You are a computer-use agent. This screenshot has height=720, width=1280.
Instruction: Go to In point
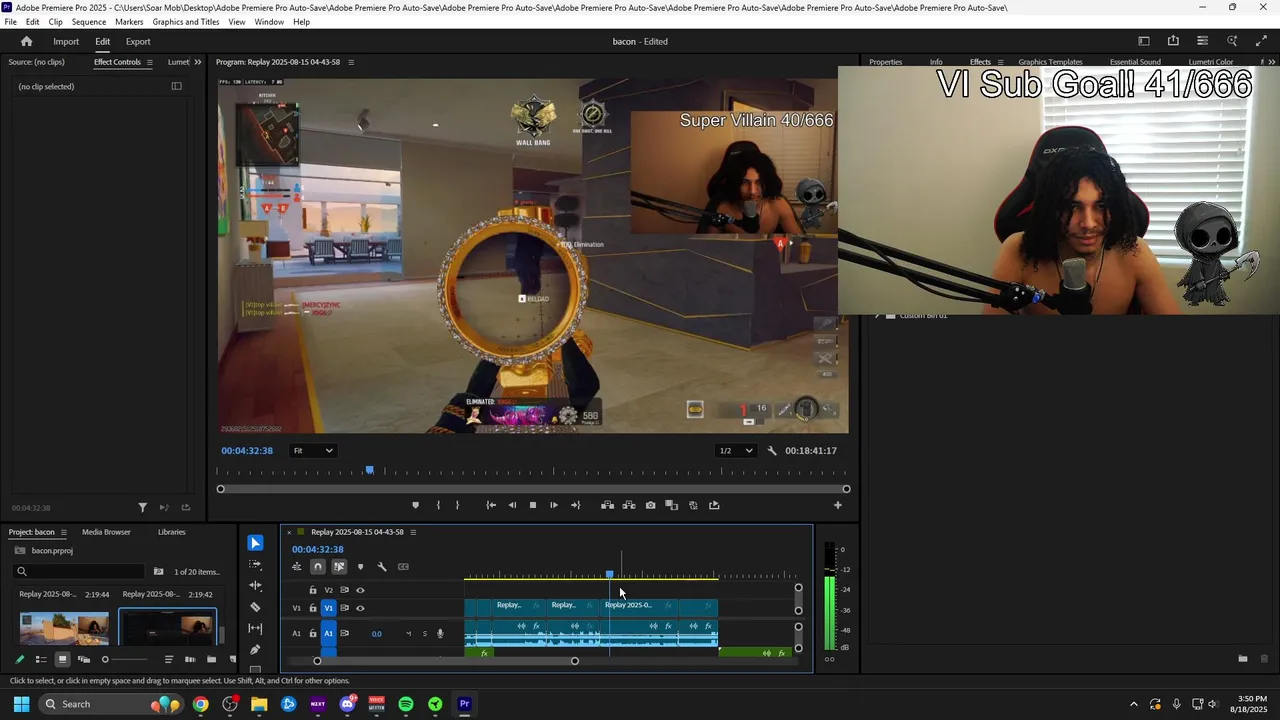click(x=491, y=505)
